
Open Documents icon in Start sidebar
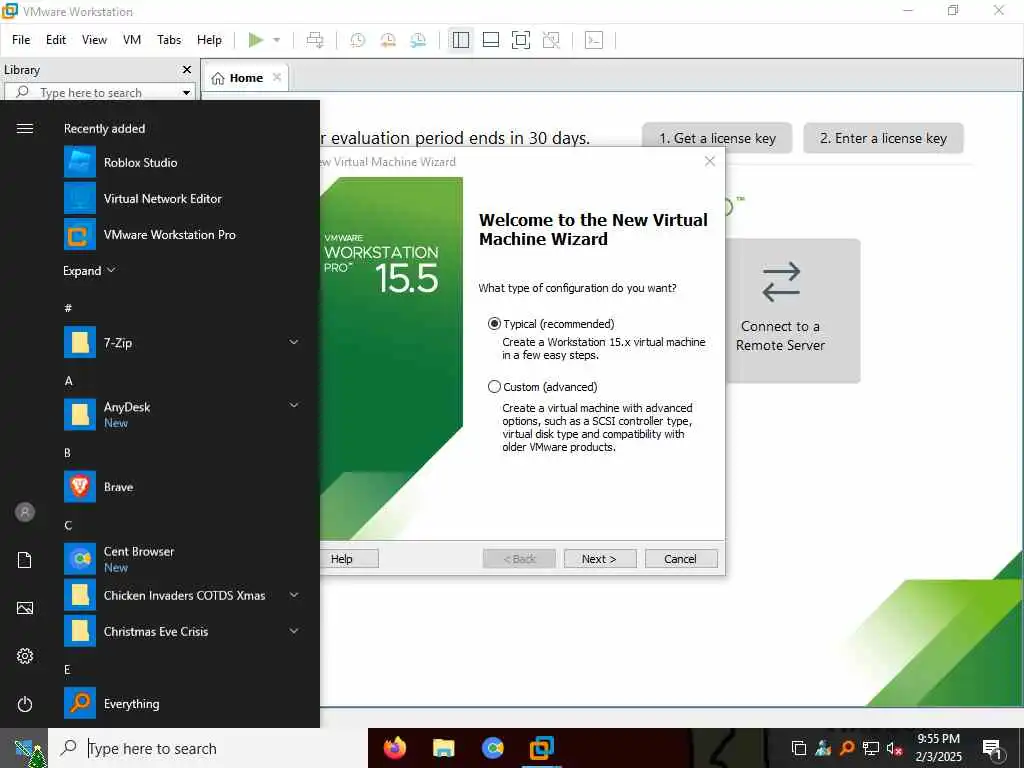pyautogui.click(x=25, y=560)
